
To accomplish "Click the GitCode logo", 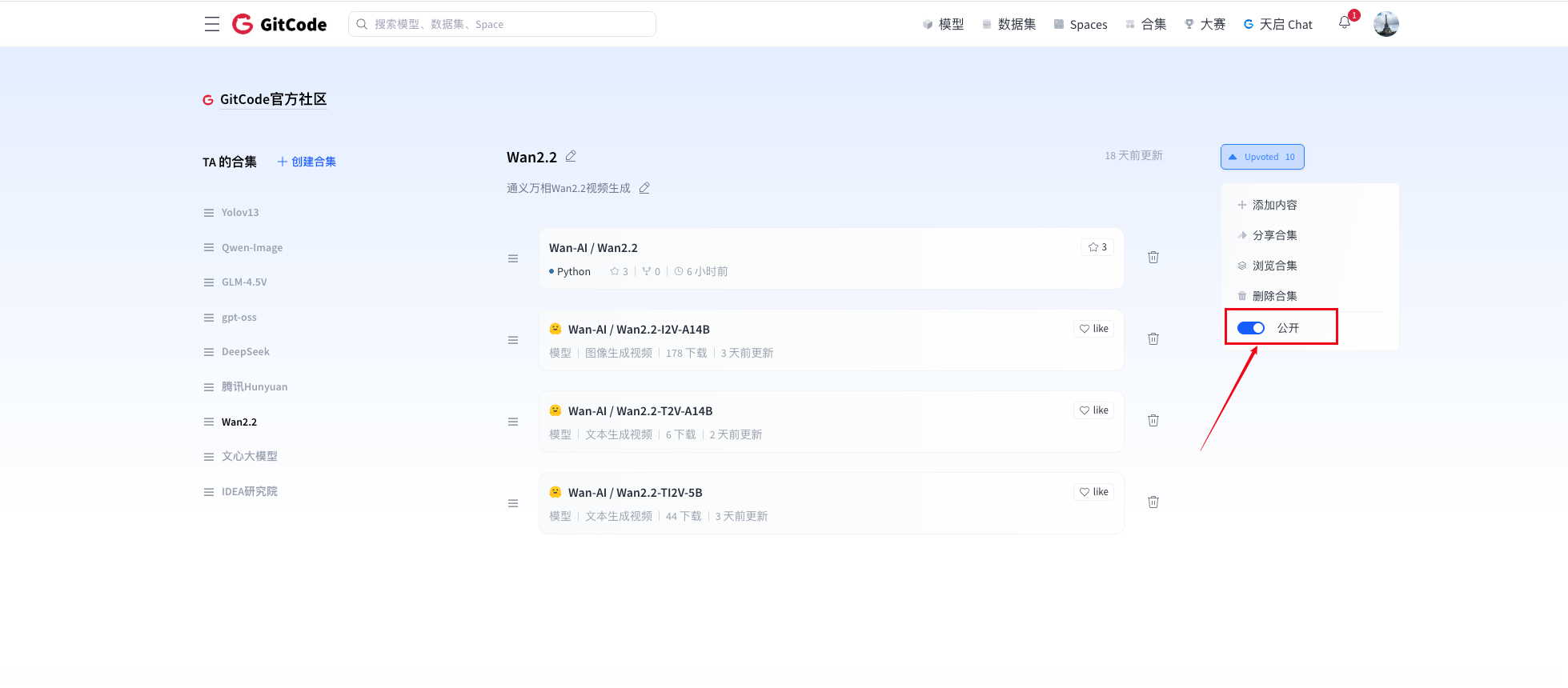I will point(279,24).
